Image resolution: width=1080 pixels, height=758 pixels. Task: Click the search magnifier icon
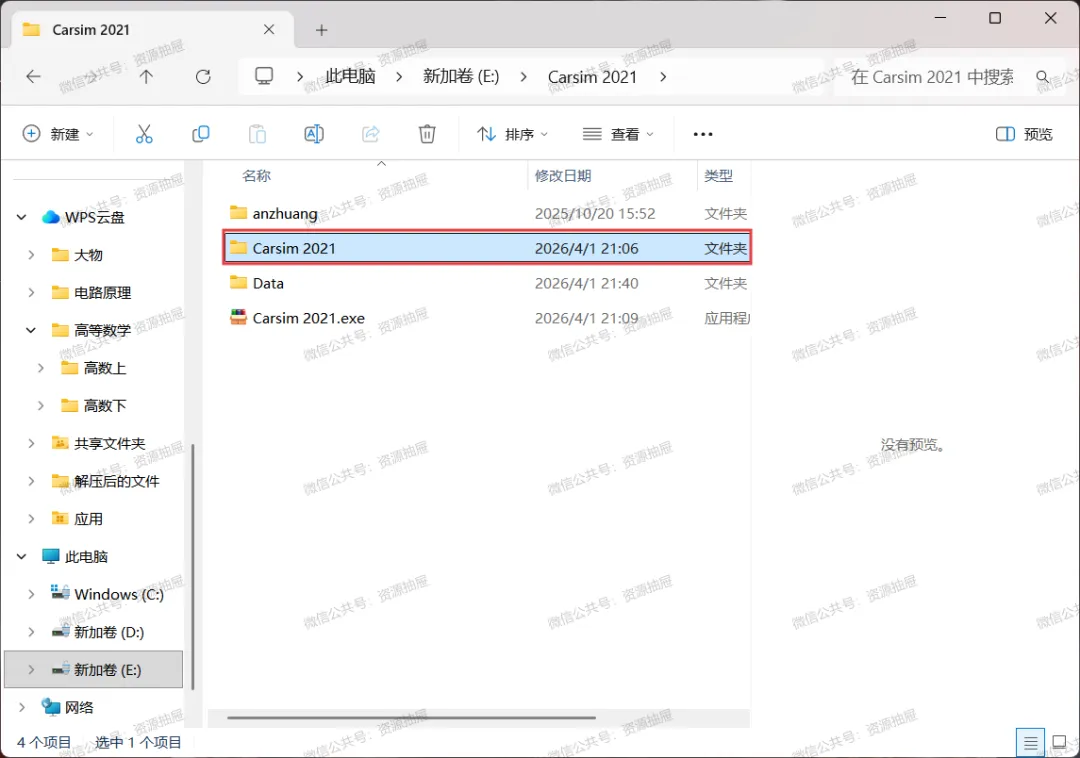coord(1043,77)
